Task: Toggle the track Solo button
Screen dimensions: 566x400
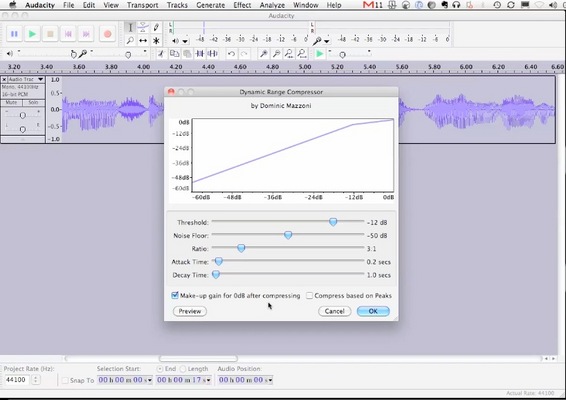Action: (33, 103)
